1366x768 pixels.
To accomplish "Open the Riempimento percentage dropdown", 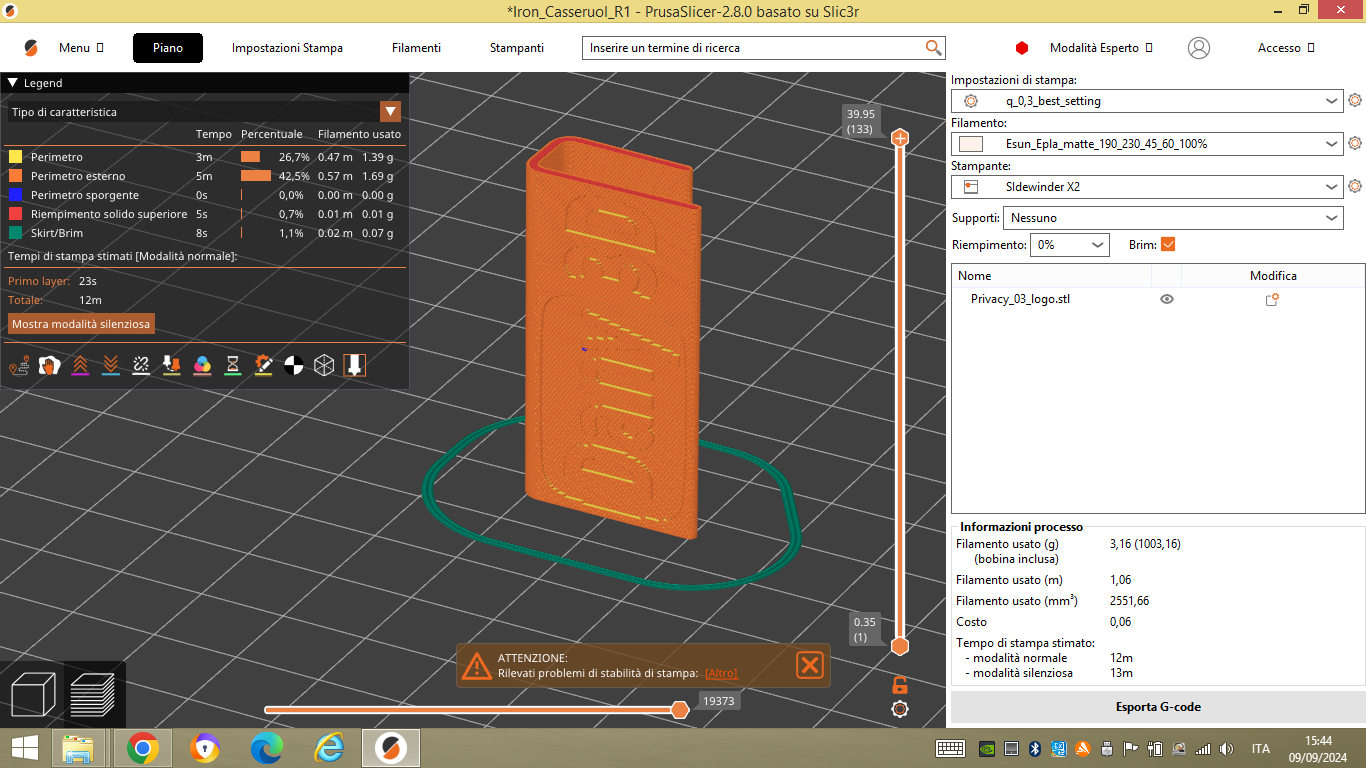I will coord(1072,244).
